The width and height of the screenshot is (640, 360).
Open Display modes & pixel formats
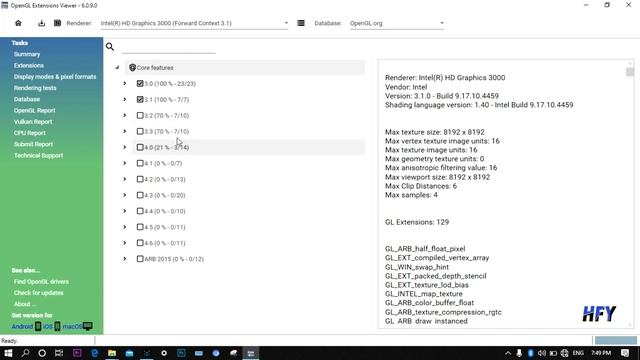[x=55, y=77]
